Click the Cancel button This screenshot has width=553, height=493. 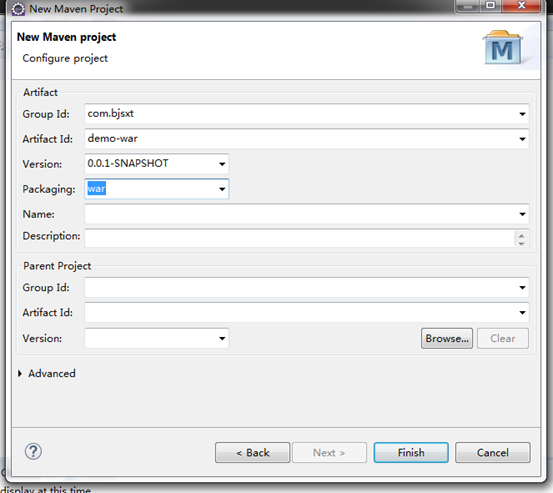pos(493,452)
